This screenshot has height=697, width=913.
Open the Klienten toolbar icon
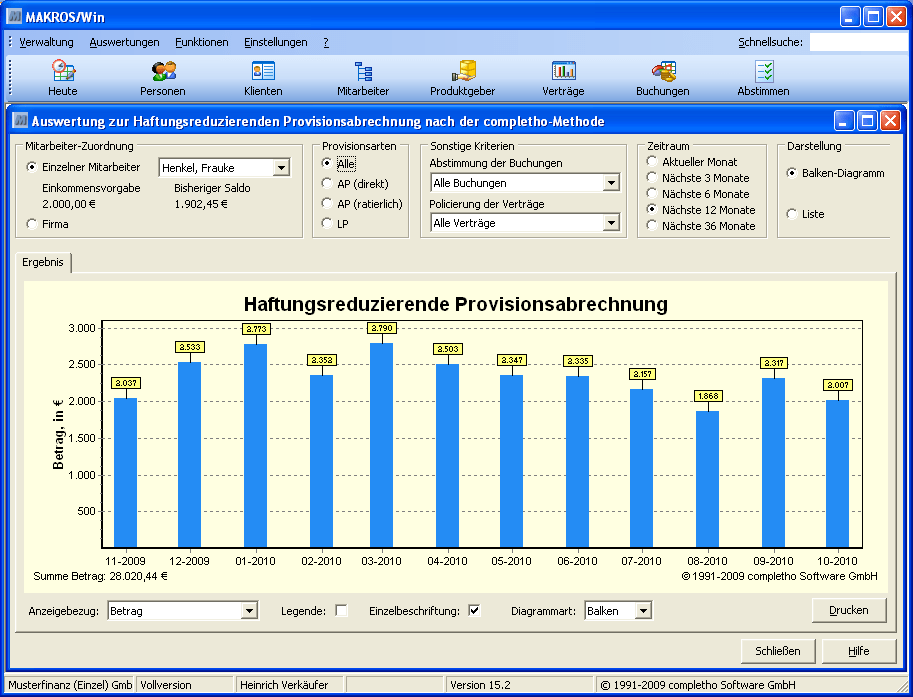pos(263,78)
